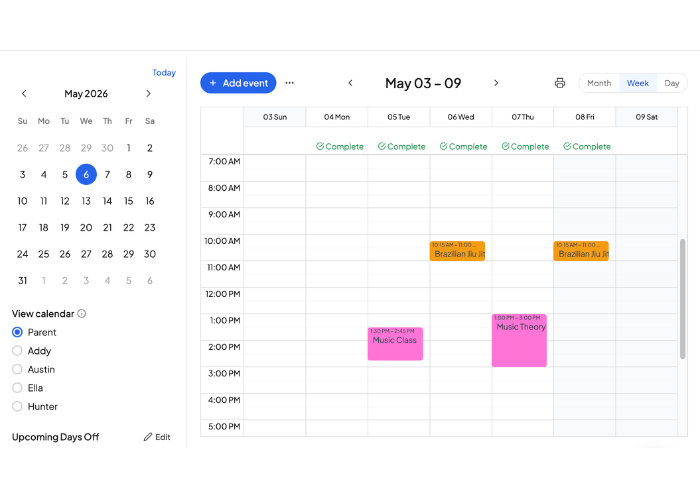Click the 07 Thu column header

pyautogui.click(x=523, y=117)
